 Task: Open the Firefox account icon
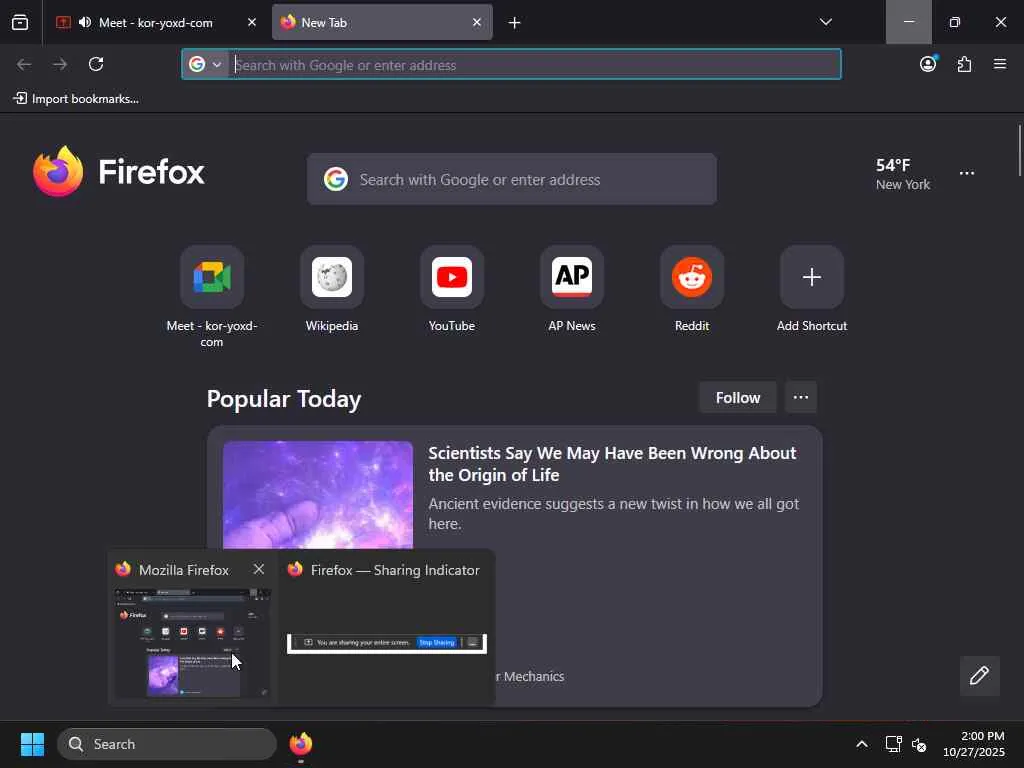tap(928, 64)
